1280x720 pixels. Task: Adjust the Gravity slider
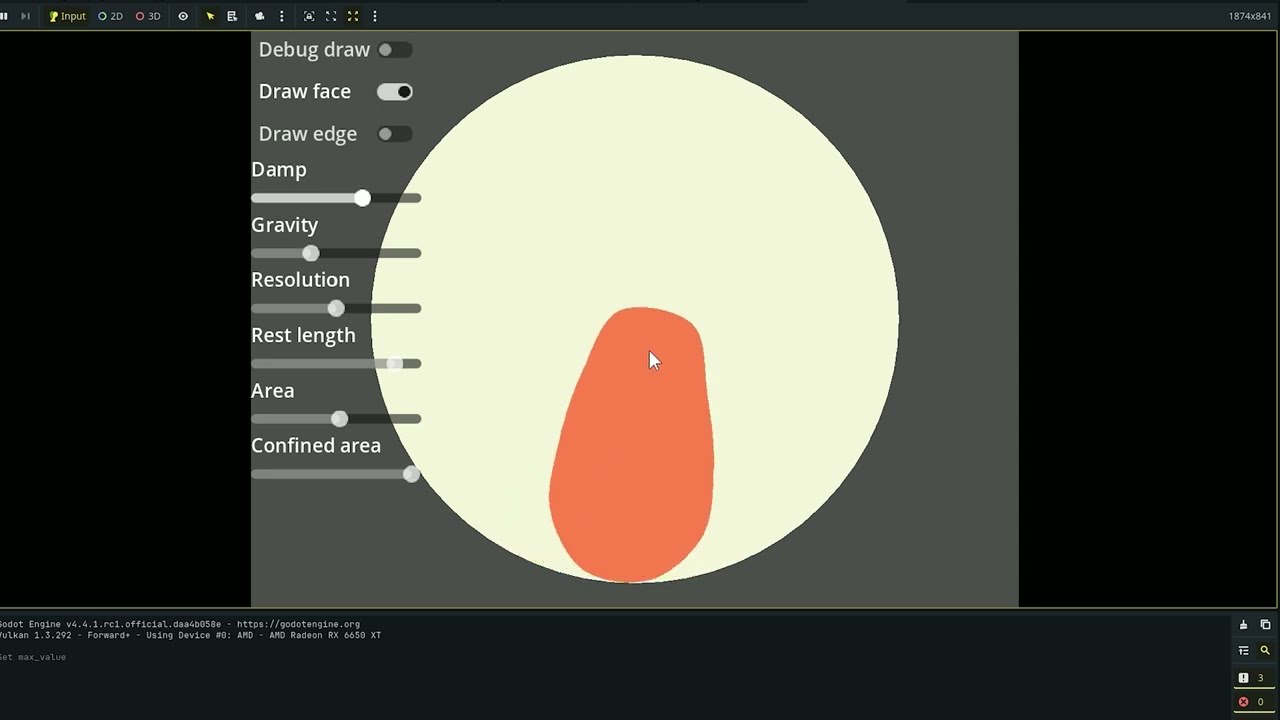pyautogui.click(x=336, y=253)
